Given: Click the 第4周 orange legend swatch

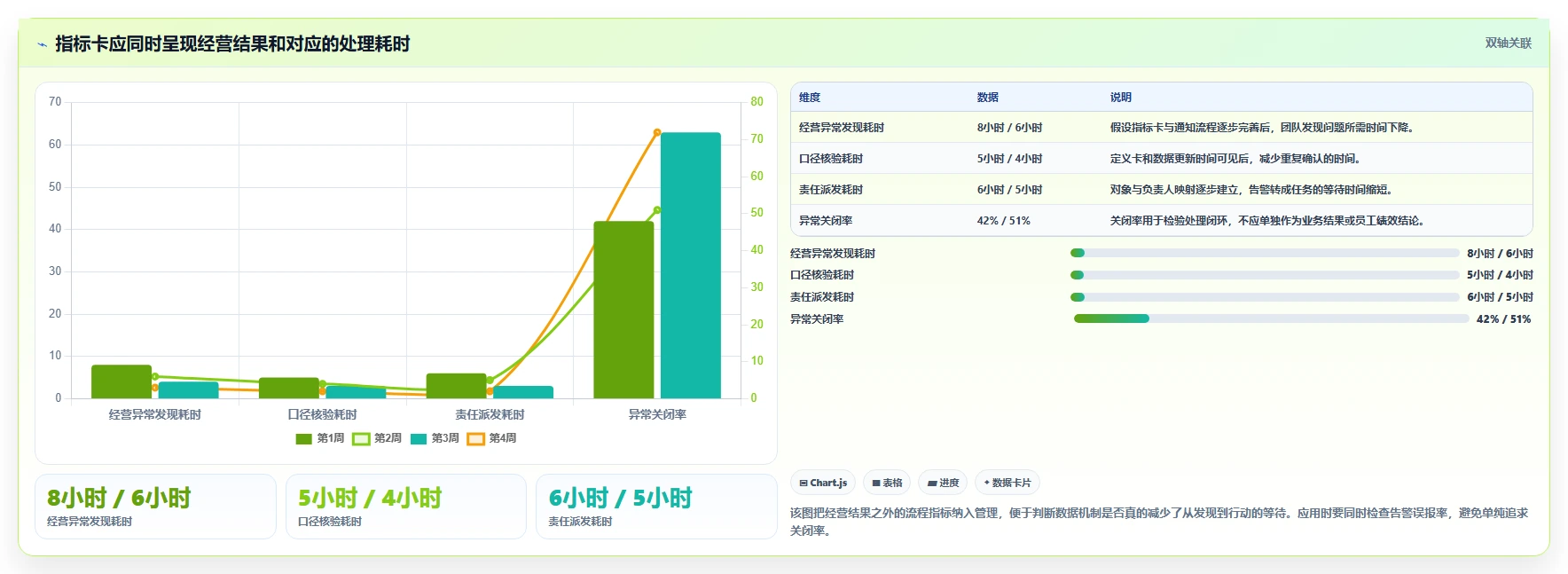Looking at the screenshot, I should (476, 438).
